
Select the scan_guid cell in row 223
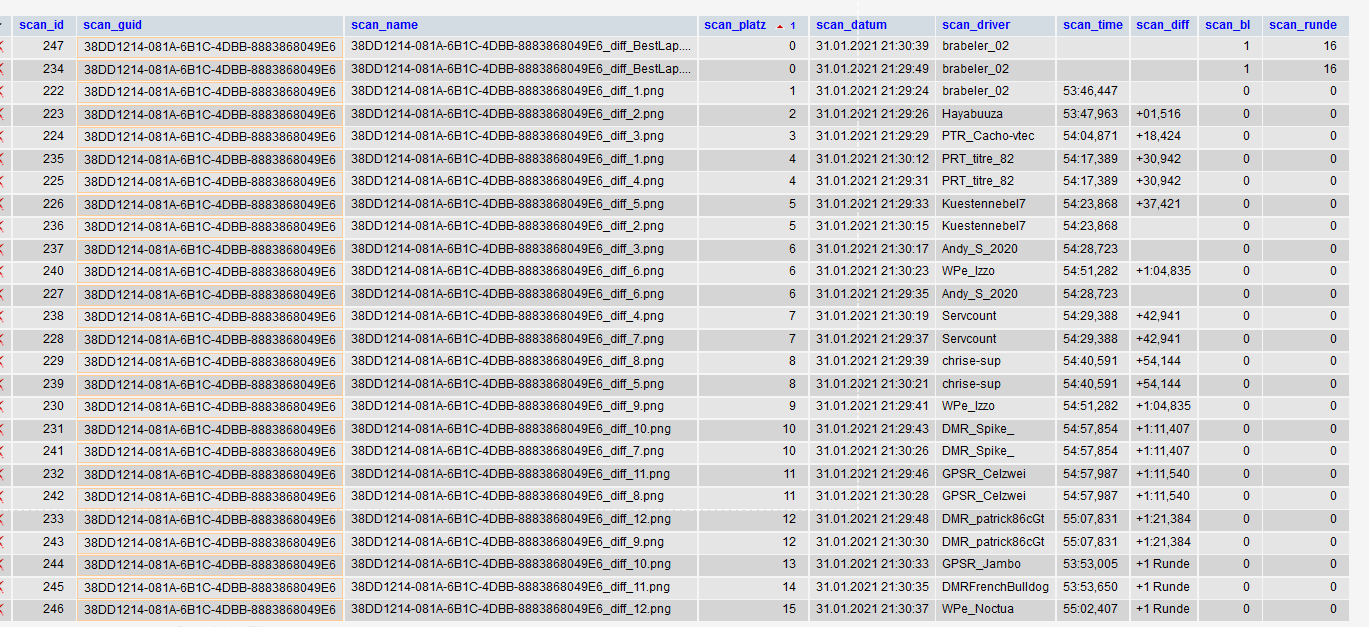coord(209,114)
